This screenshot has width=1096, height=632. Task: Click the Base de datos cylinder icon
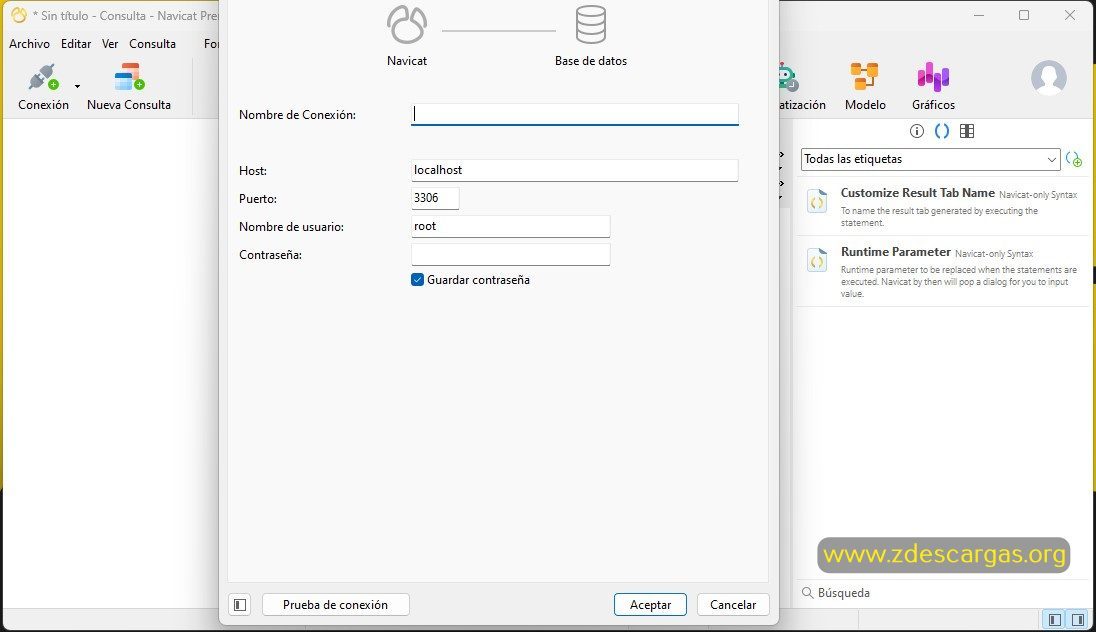click(x=591, y=24)
